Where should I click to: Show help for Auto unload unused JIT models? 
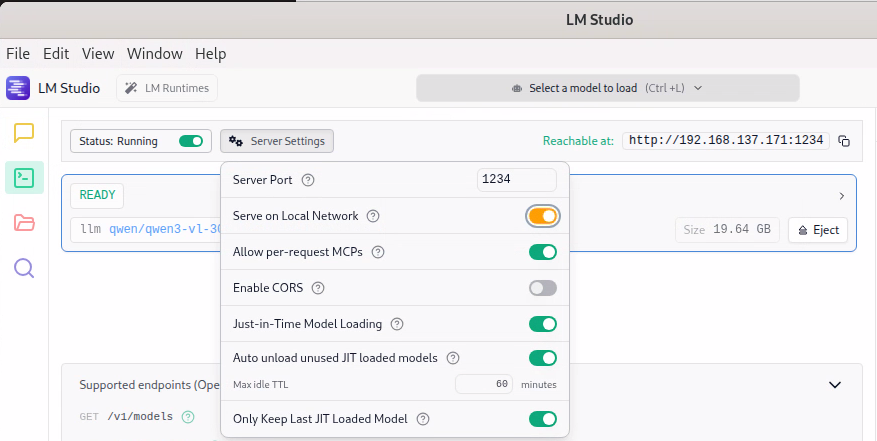[x=453, y=358]
